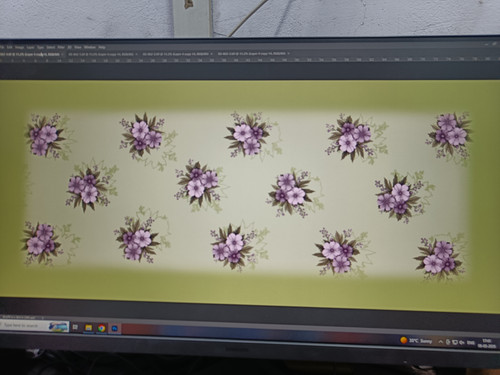Open Task View on the taskbar

point(75,327)
